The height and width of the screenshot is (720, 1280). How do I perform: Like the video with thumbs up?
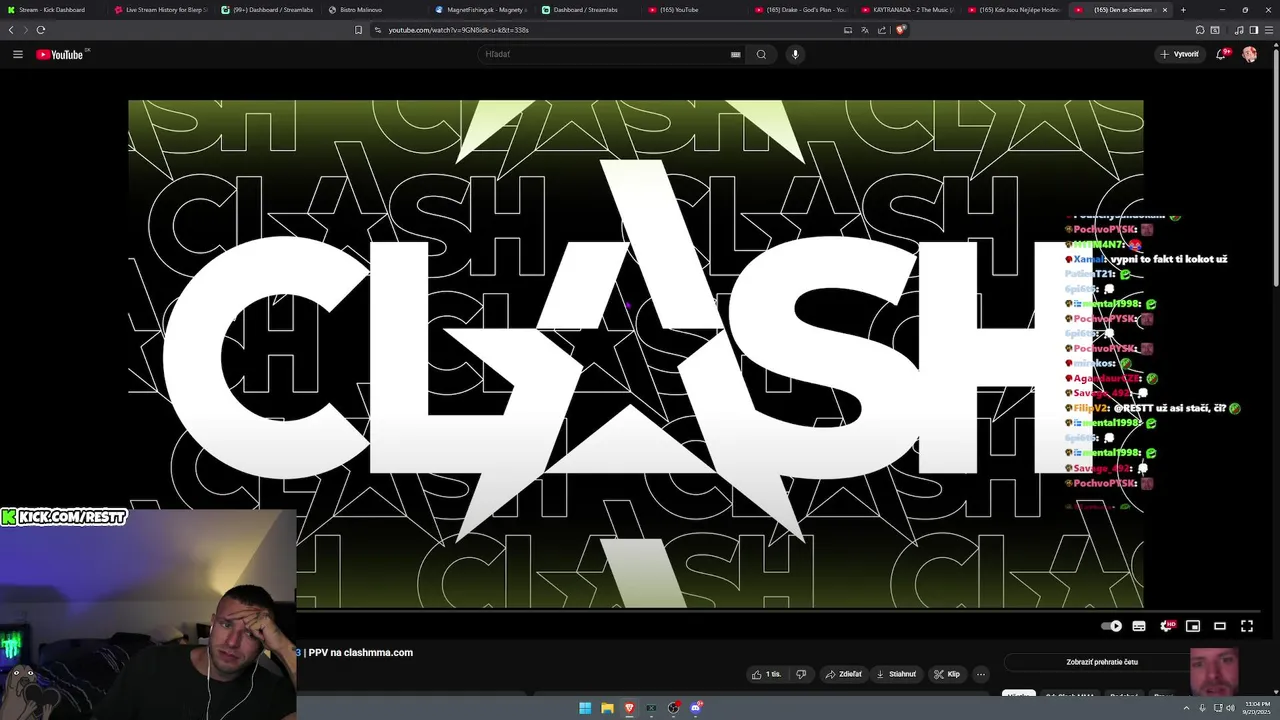tap(767, 674)
